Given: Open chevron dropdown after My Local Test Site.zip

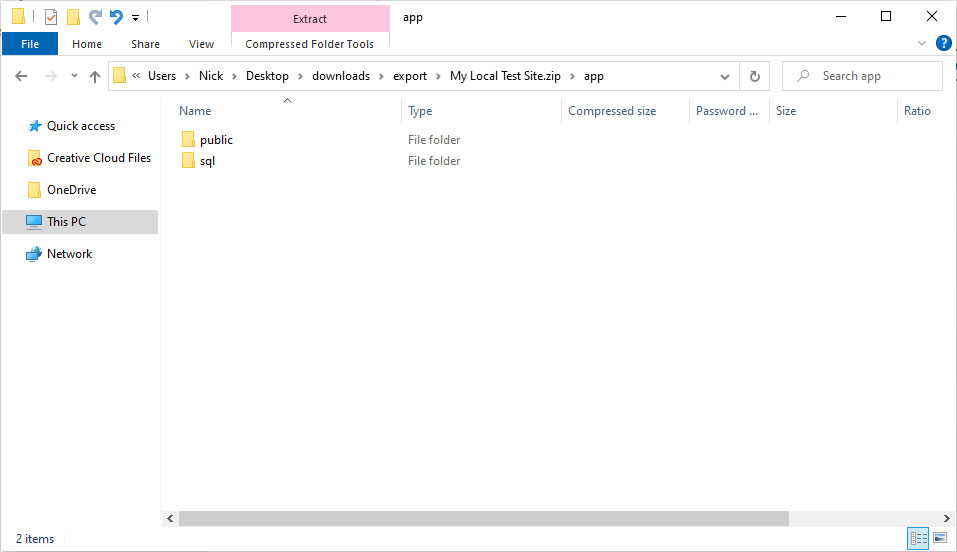Looking at the screenshot, I should (572, 76).
